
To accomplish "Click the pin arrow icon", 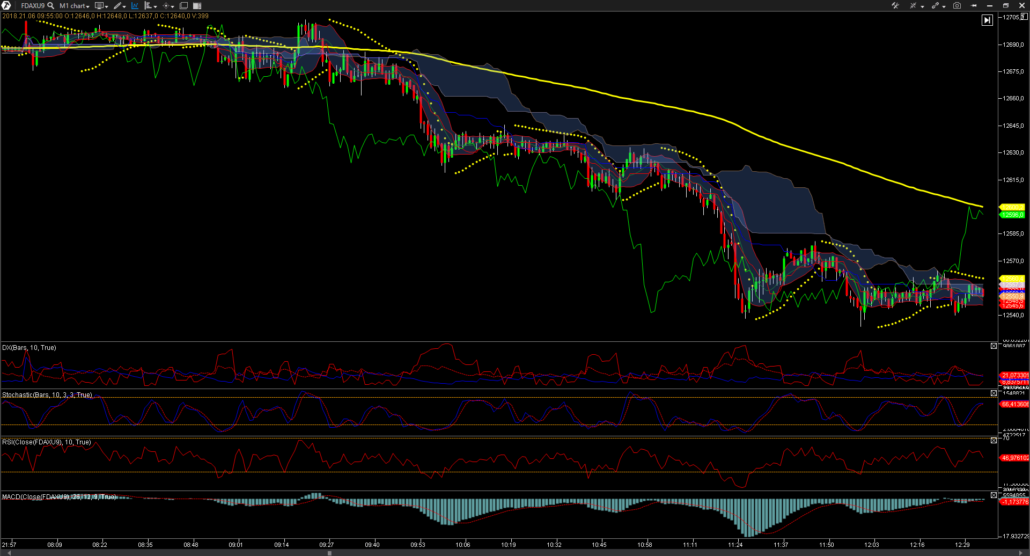I will tap(974, 5).
